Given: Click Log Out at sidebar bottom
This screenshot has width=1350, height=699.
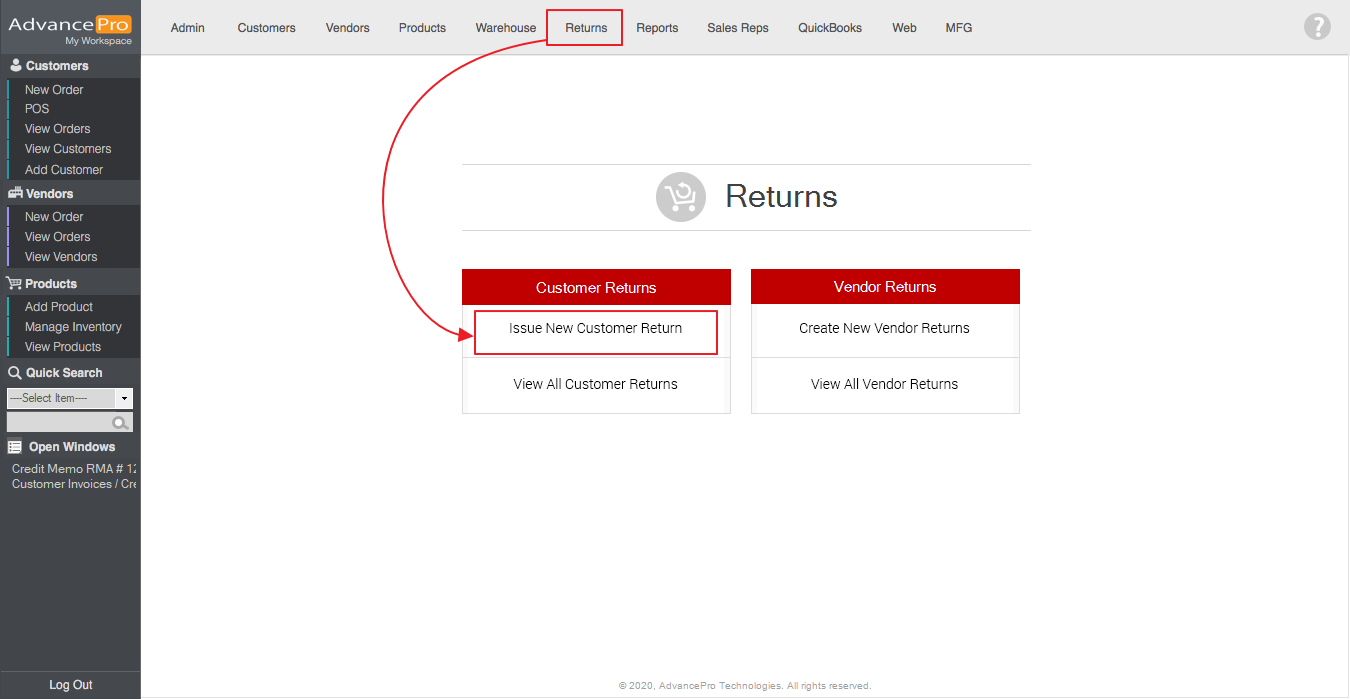Looking at the screenshot, I should click(x=70, y=685).
